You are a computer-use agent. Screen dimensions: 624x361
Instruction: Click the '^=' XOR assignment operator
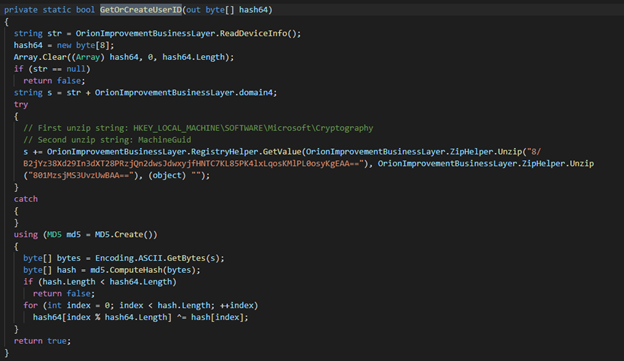pos(181,317)
